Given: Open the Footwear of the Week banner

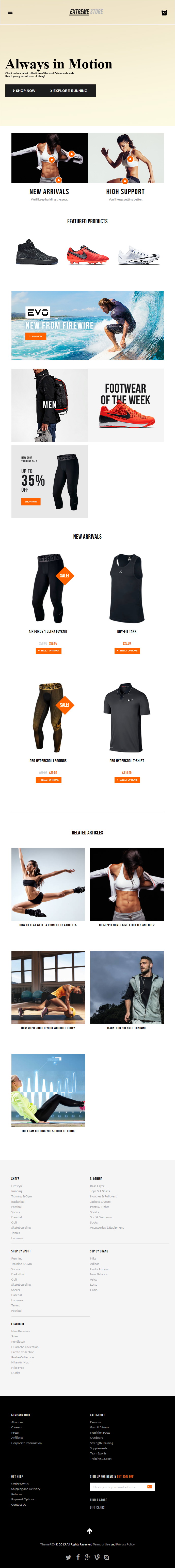Looking at the screenshot, I should click(126, 405).
